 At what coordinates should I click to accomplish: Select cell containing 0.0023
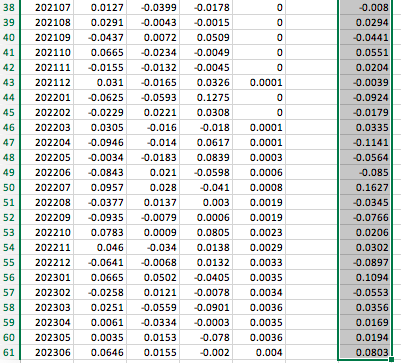click(x=259, y=232)
